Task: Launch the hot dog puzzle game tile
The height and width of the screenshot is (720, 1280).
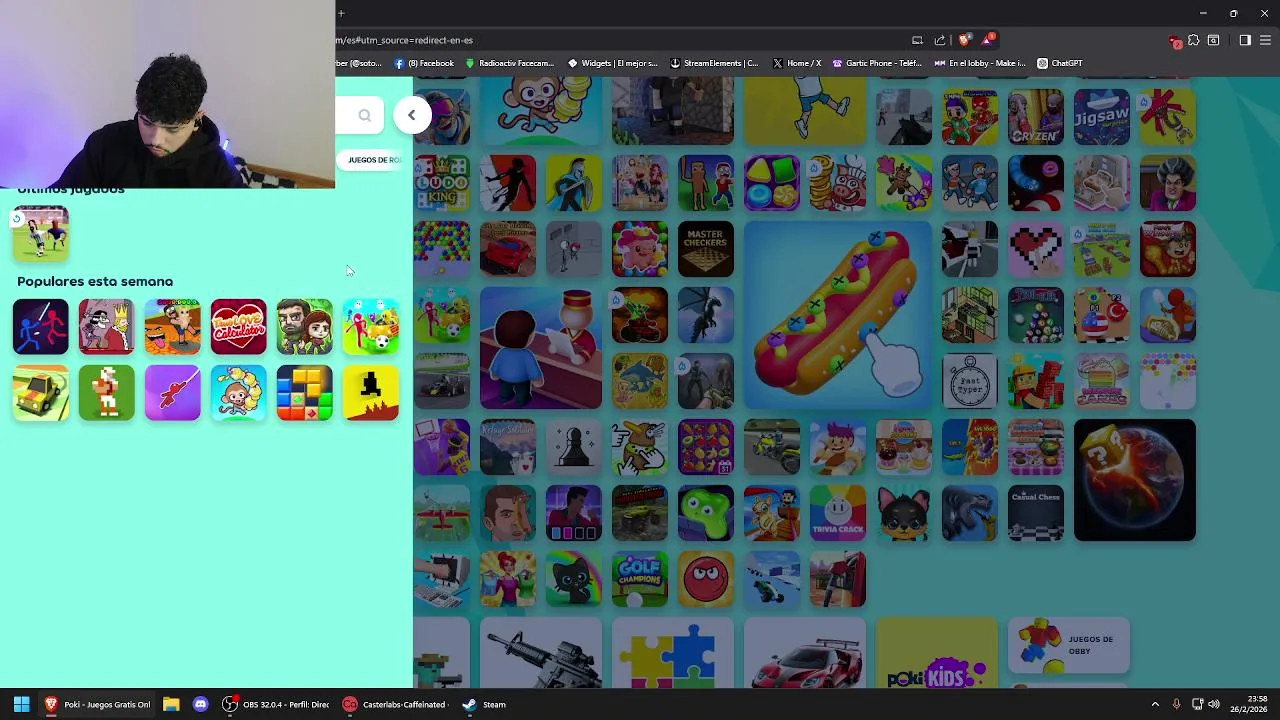Action: pos(838,315)
